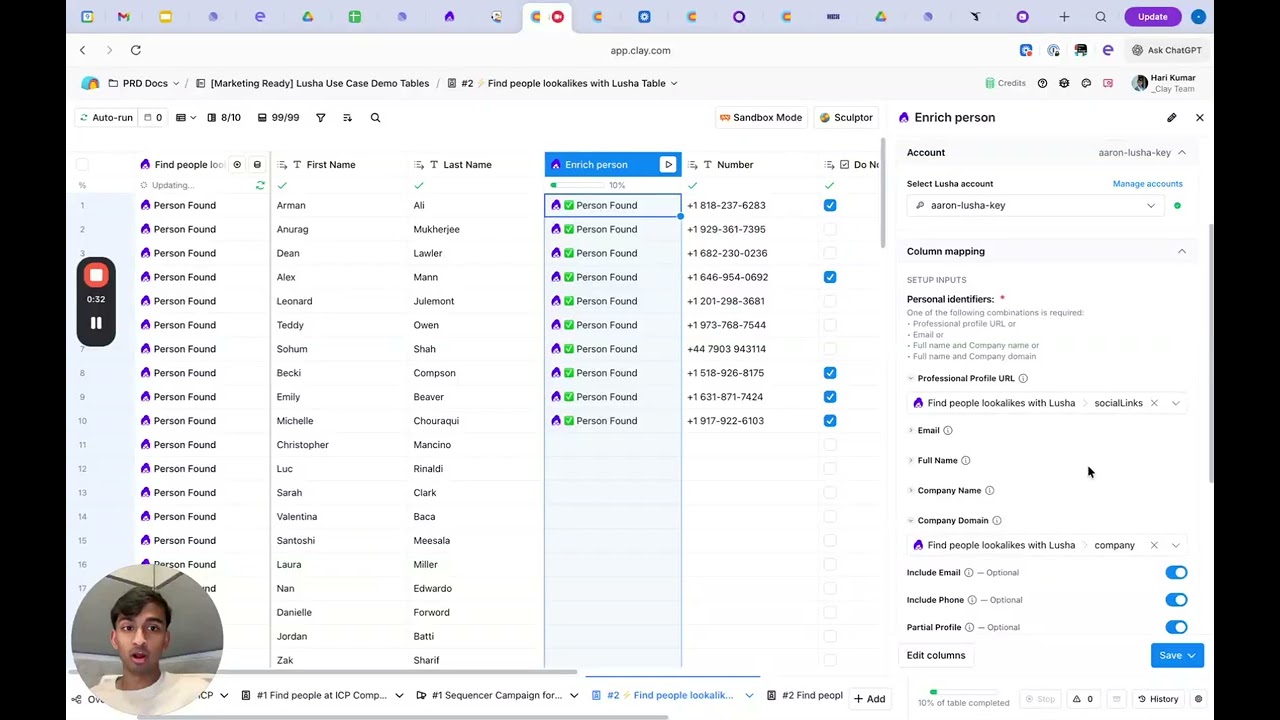This screenshot has height=720, width=1280.
Task: Collapse the Account section
Action: coord(1181,153)
